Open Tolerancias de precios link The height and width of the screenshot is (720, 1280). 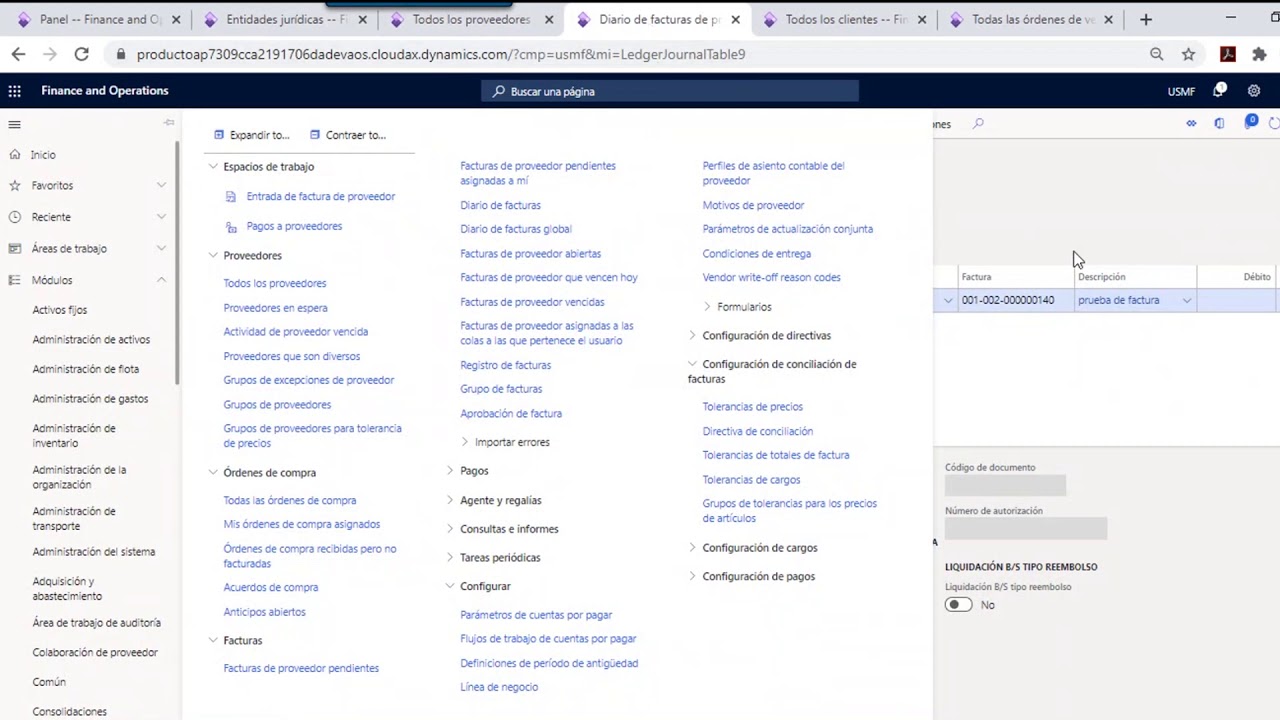(x=752, y=407)
